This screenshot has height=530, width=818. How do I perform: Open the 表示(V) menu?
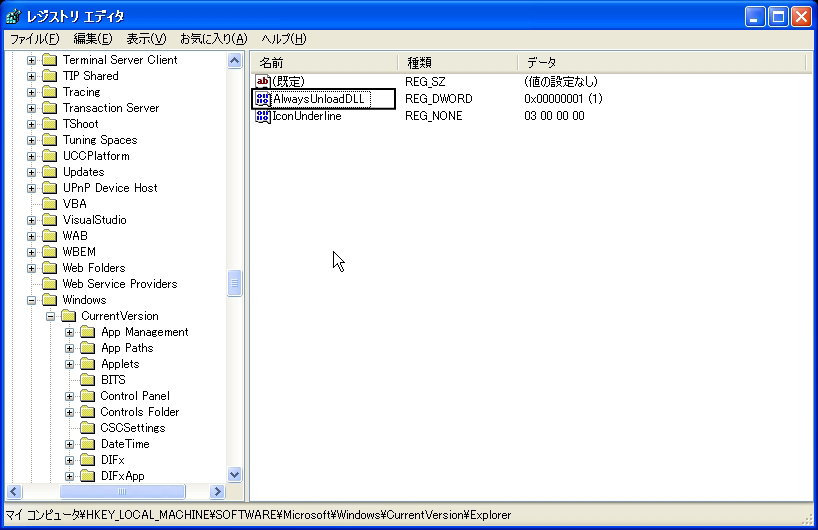(x=146, y=39)
